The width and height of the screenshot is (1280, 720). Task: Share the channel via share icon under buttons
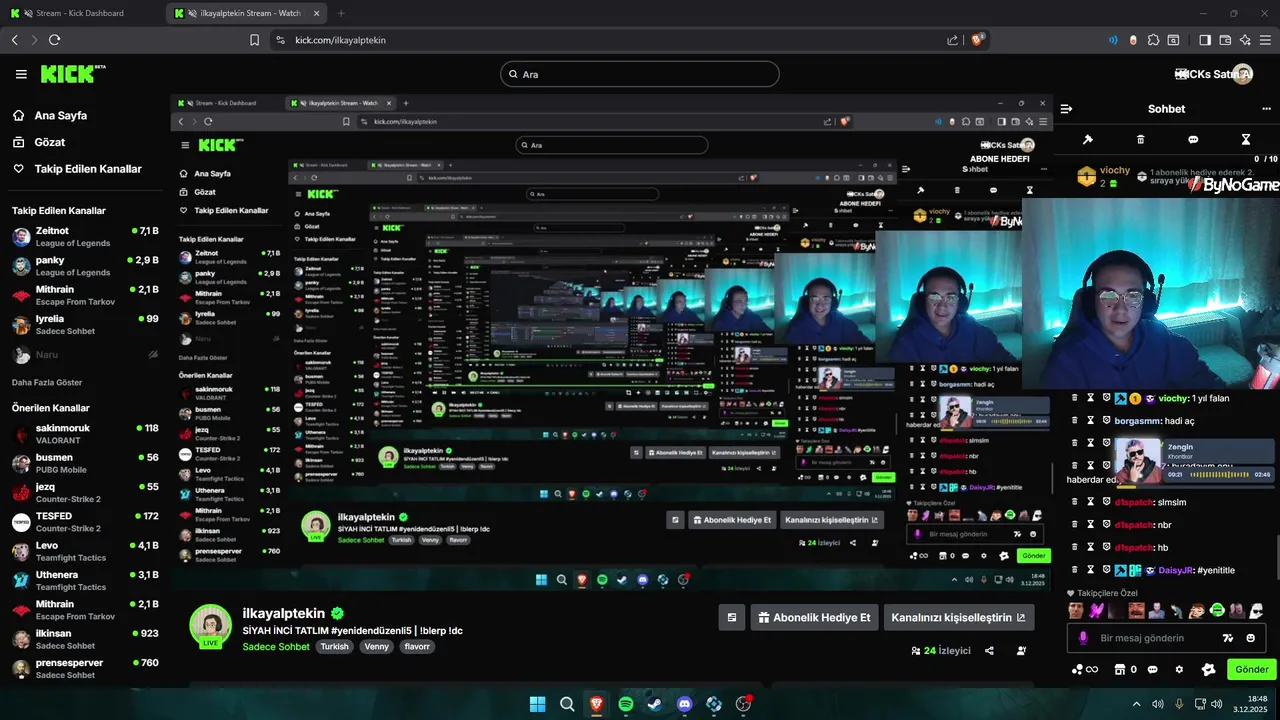[x=989, y=650]
